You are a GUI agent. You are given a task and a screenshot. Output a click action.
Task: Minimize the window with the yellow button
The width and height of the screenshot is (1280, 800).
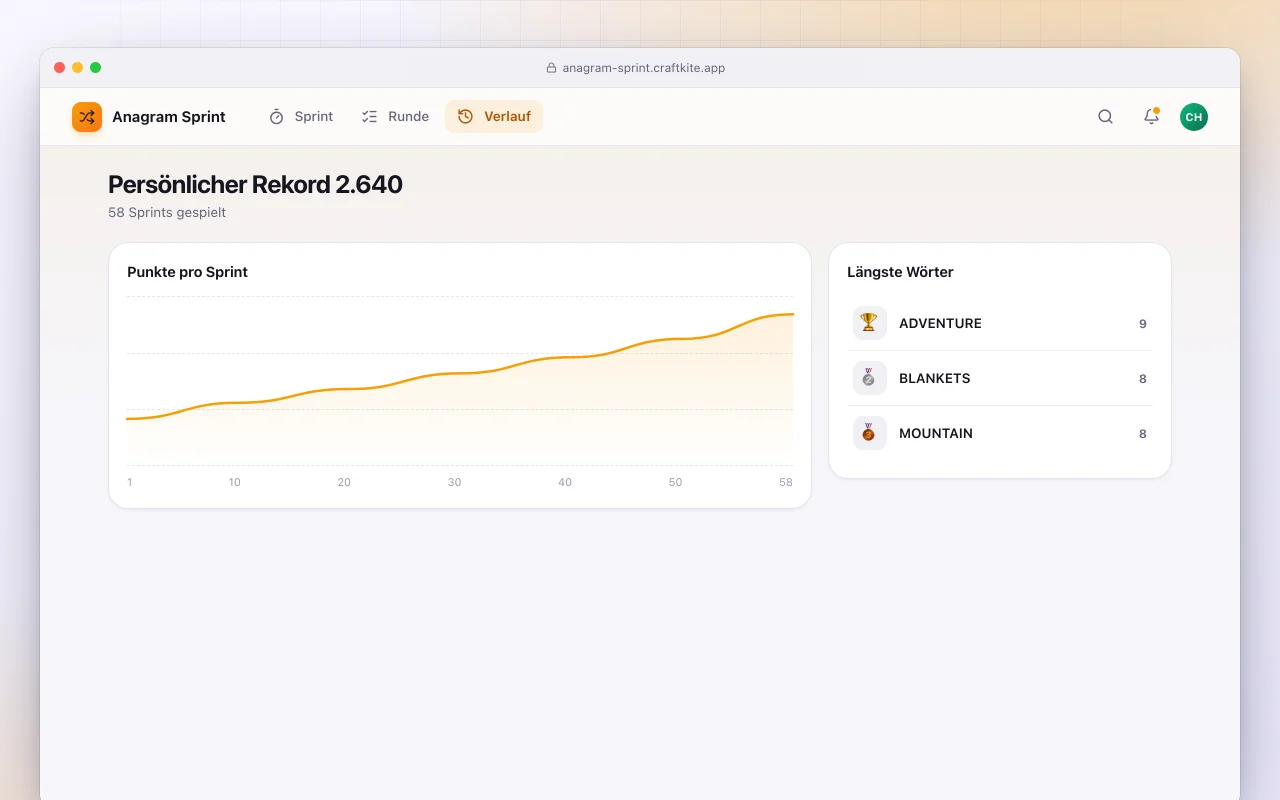pos(78,68)
